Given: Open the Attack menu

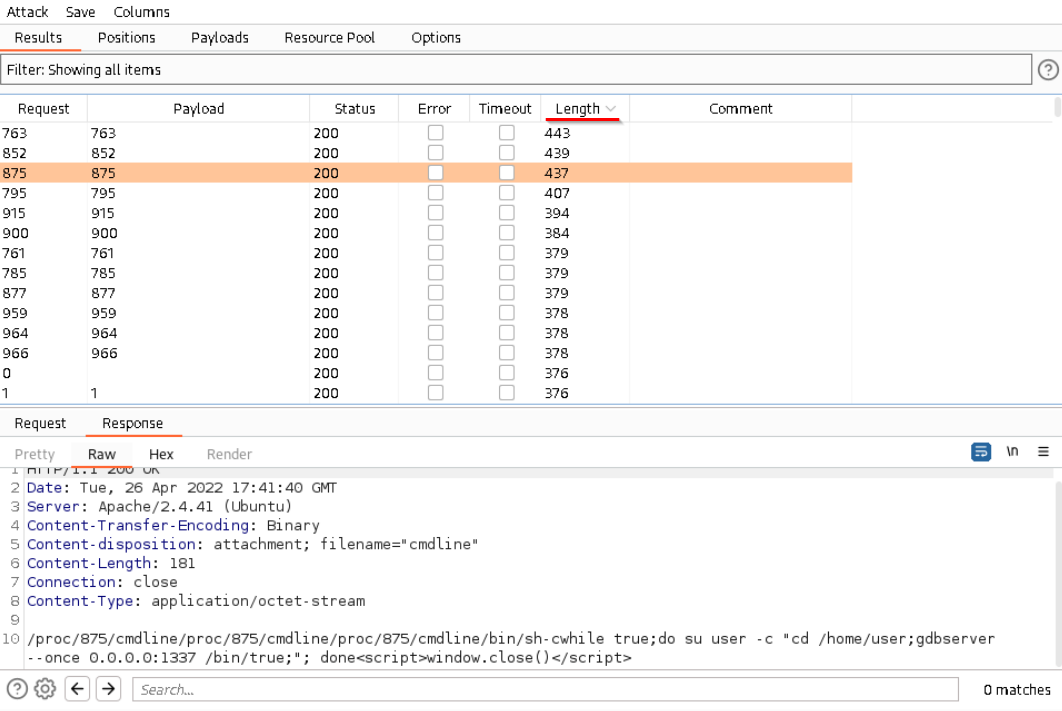Looking at the screenshot, I should click(27, 12).
